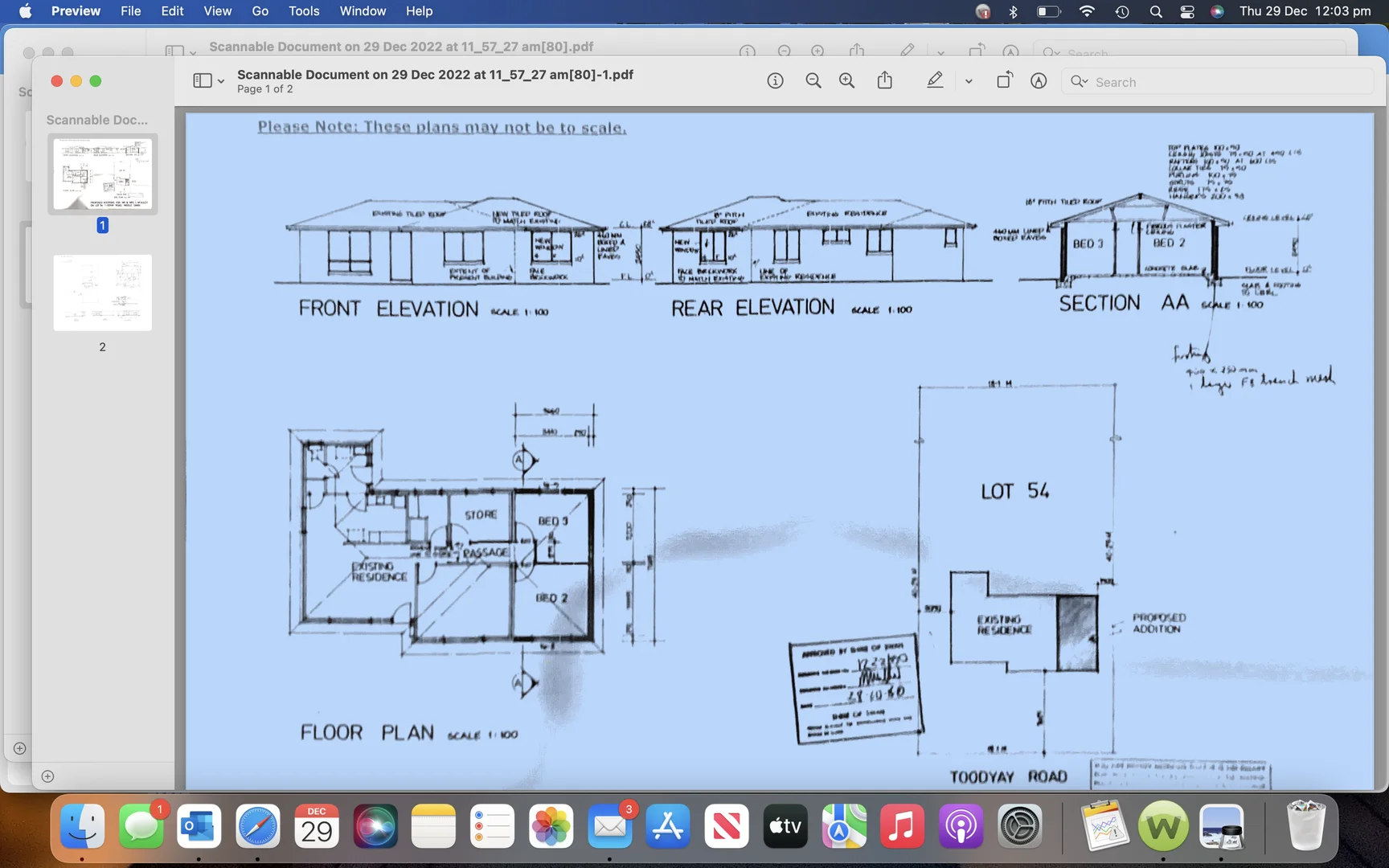1389x868 pixels.
Task: Open the search options magnifier dropdown
Action: pyautogui.click(x=1079, y=82)
